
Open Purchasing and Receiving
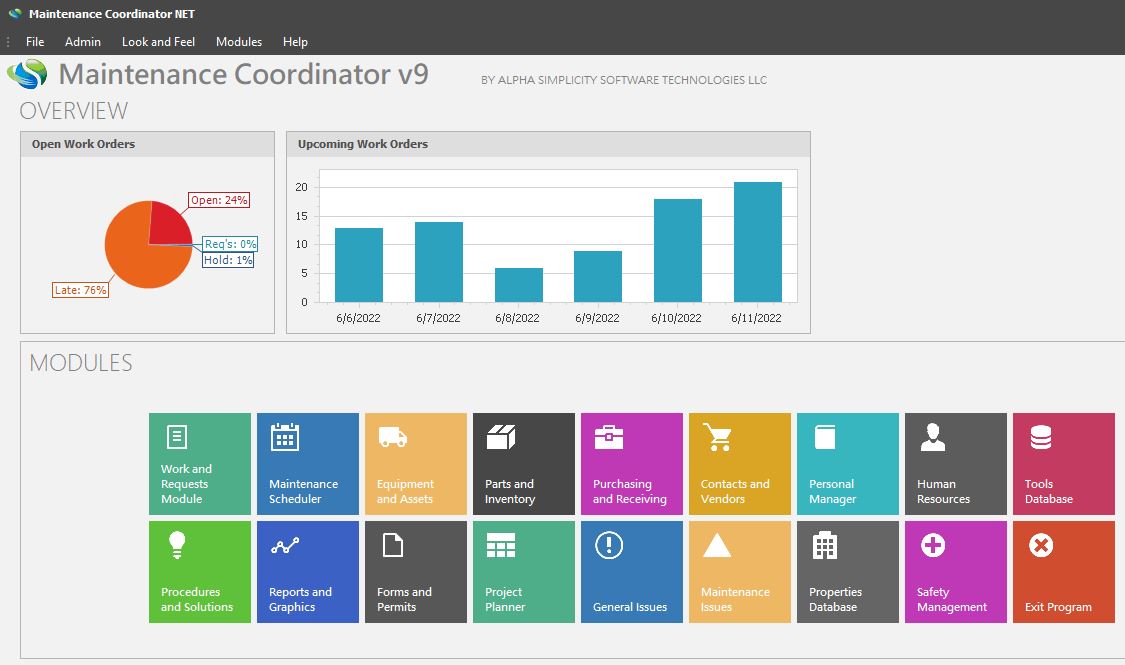pos(631,463)
